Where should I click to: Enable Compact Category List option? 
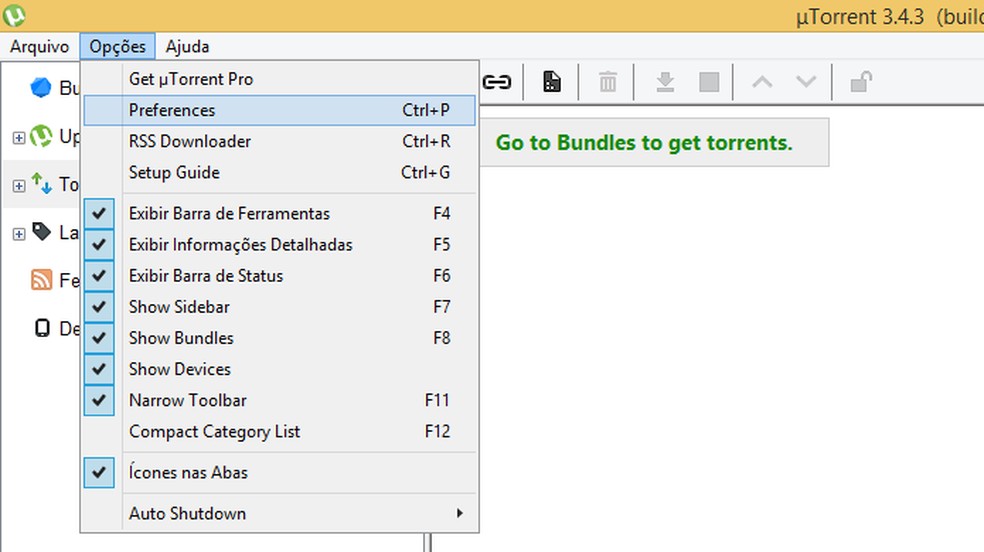pyautogui.click(x=280, y=432)
